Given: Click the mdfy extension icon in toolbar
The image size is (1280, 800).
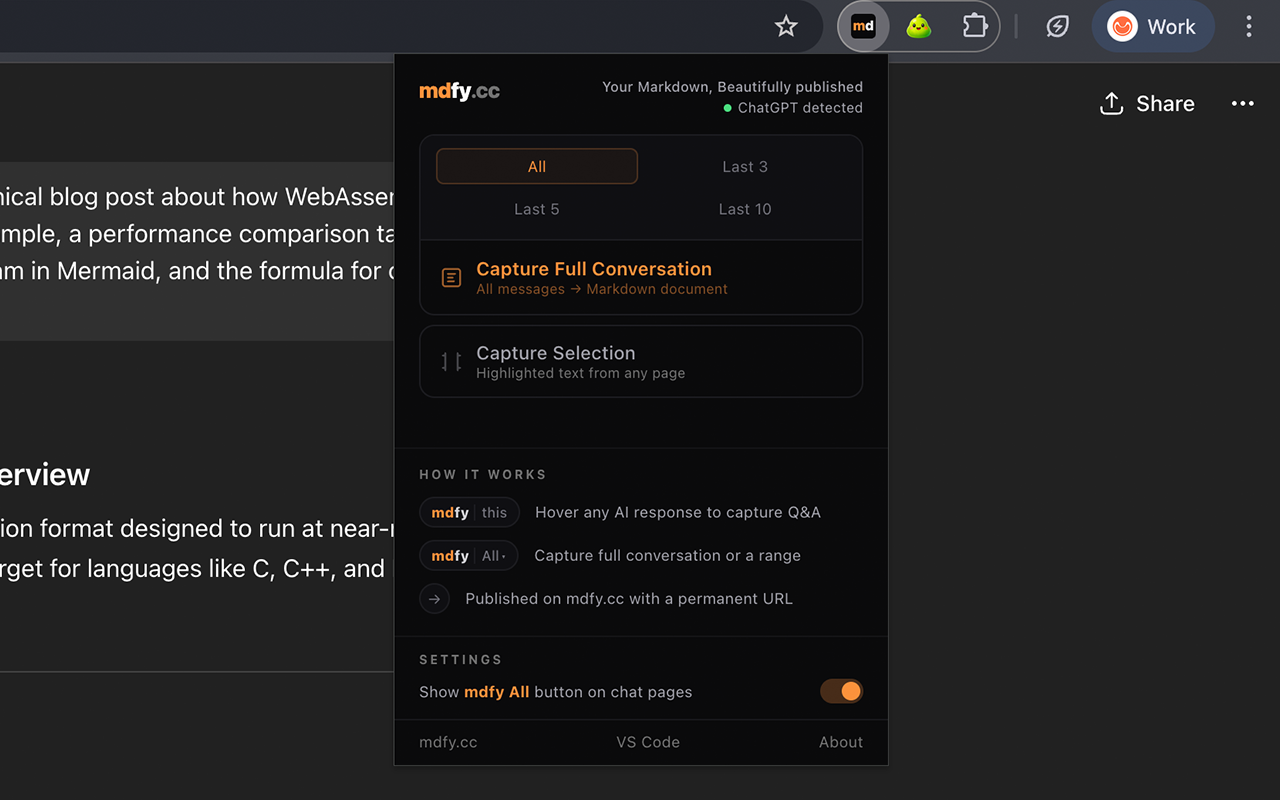Looking at the screenshot, I should point(863,27).
